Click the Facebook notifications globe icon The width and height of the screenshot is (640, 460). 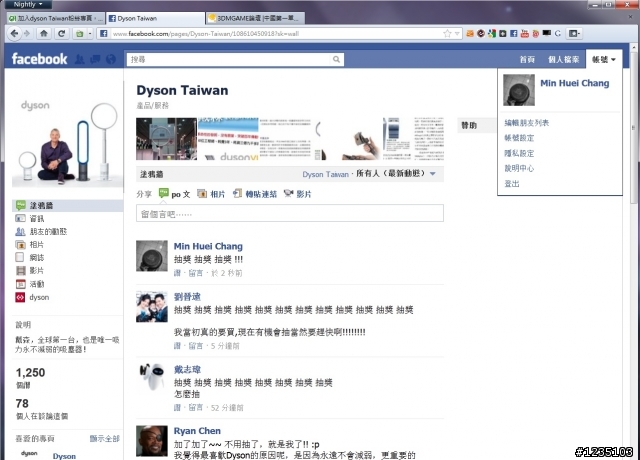click(x=111, y=60)
